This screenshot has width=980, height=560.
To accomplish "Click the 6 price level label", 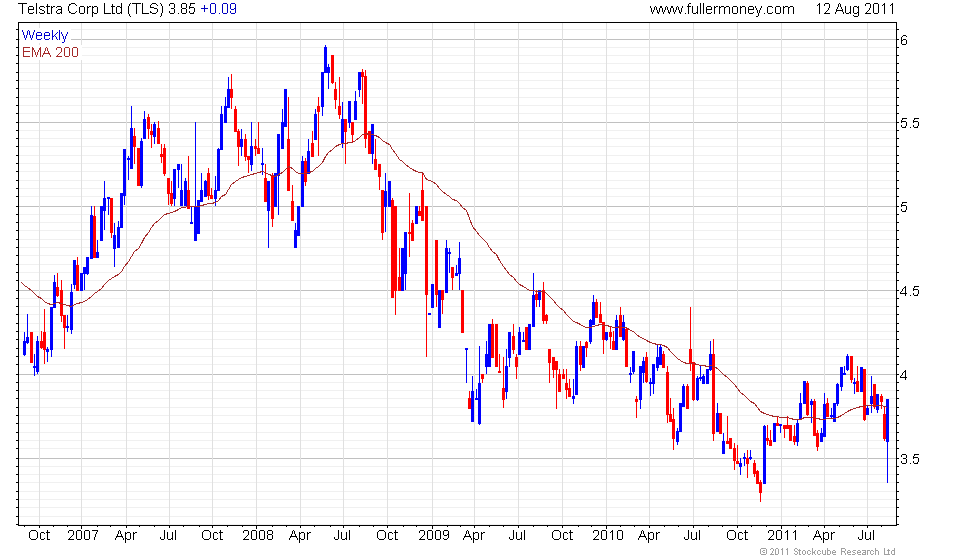I will (904, 41).
